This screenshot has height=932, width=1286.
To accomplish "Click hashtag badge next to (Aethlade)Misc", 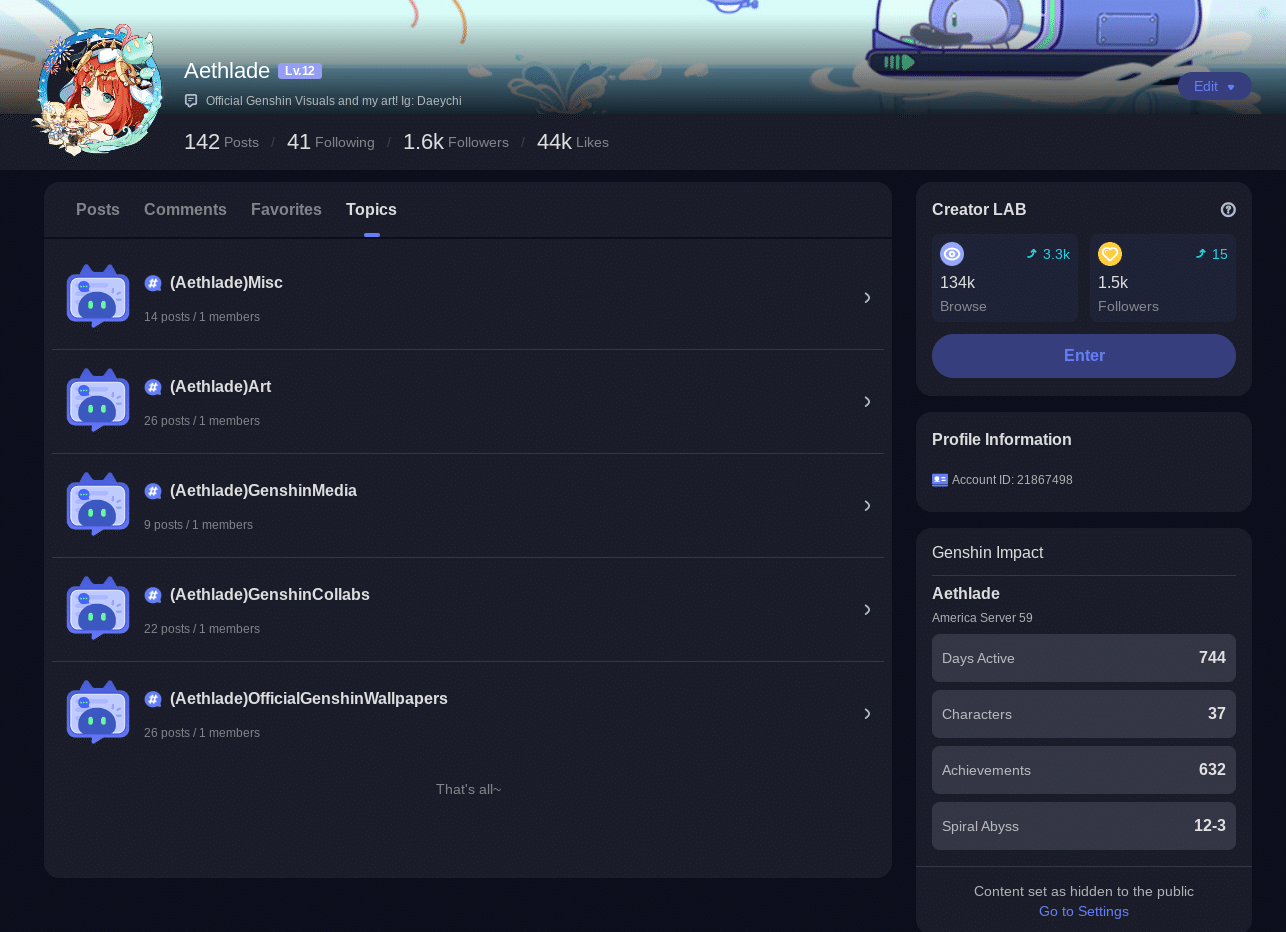I will point(153,283).
